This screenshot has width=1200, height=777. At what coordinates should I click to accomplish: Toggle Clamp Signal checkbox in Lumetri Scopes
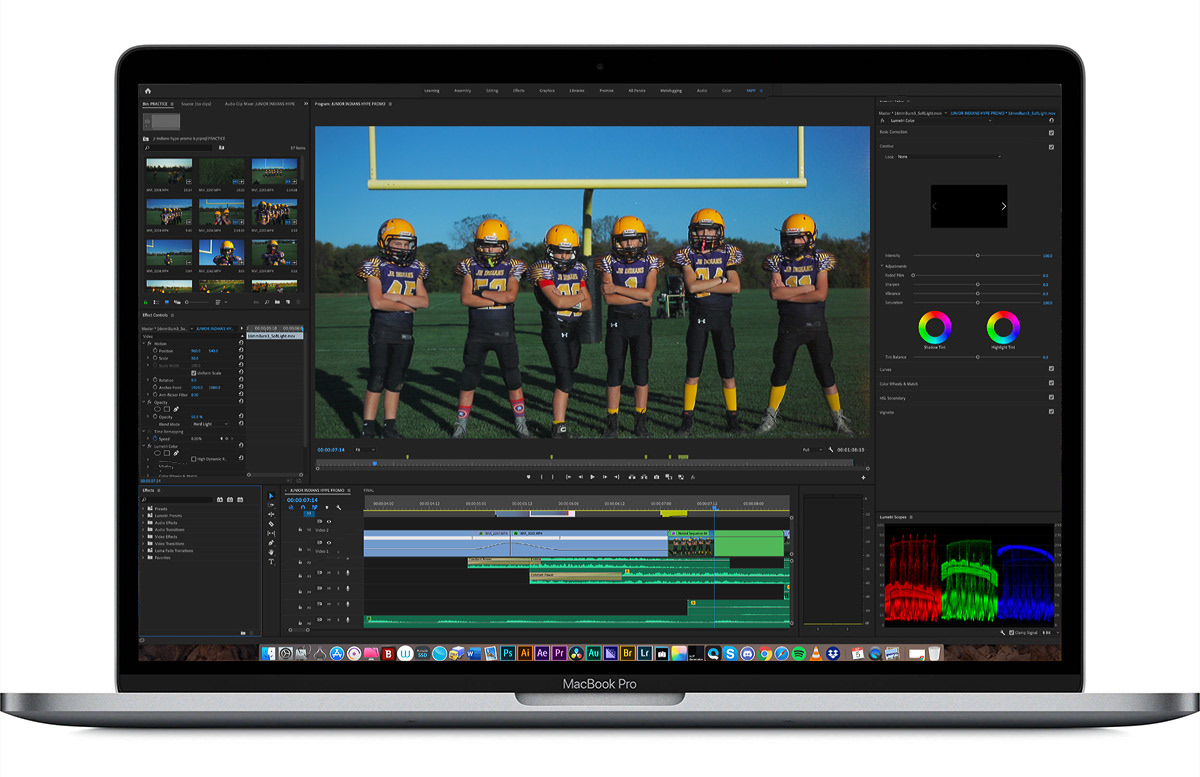pyautogui.click(x=1011, y=632)
